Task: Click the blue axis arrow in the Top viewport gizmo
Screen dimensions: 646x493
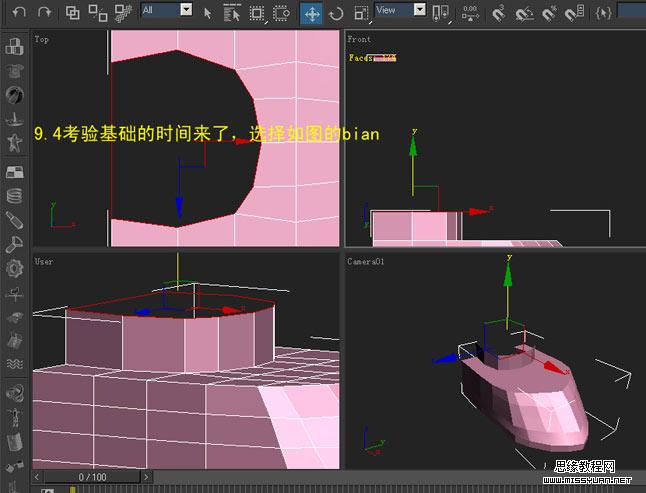Action: pyautogui.click(x=179, y=207)
